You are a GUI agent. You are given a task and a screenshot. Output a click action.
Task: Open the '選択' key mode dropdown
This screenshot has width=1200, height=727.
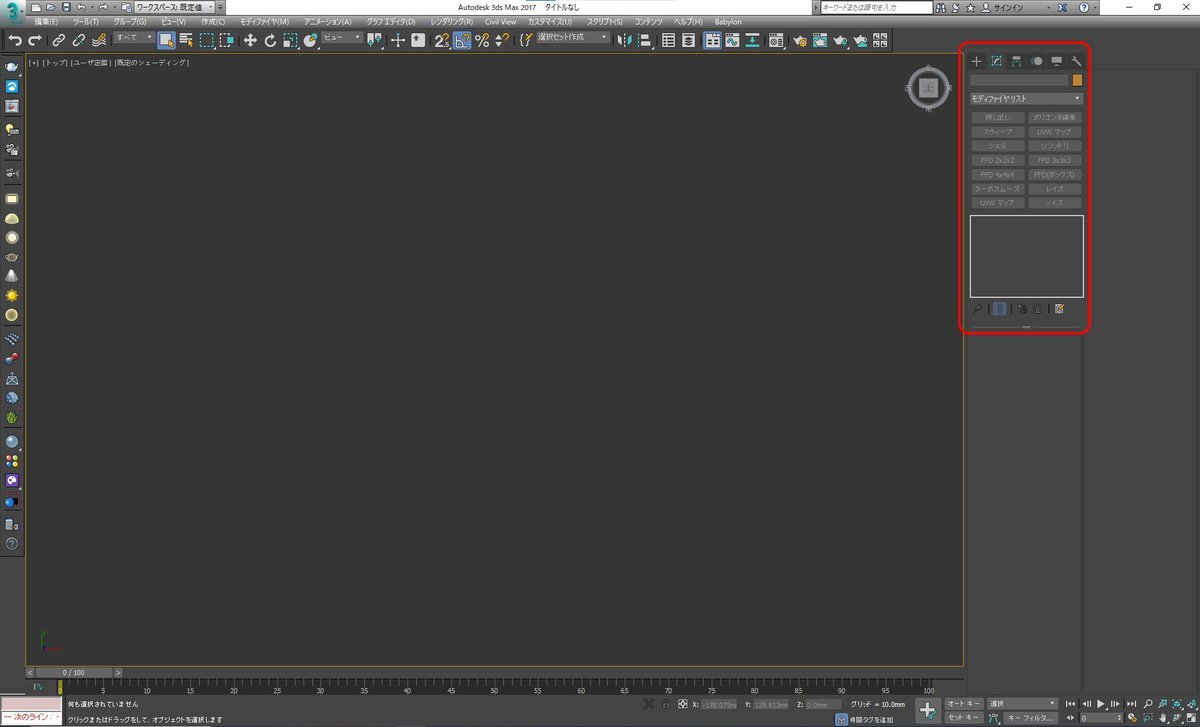1022,703
